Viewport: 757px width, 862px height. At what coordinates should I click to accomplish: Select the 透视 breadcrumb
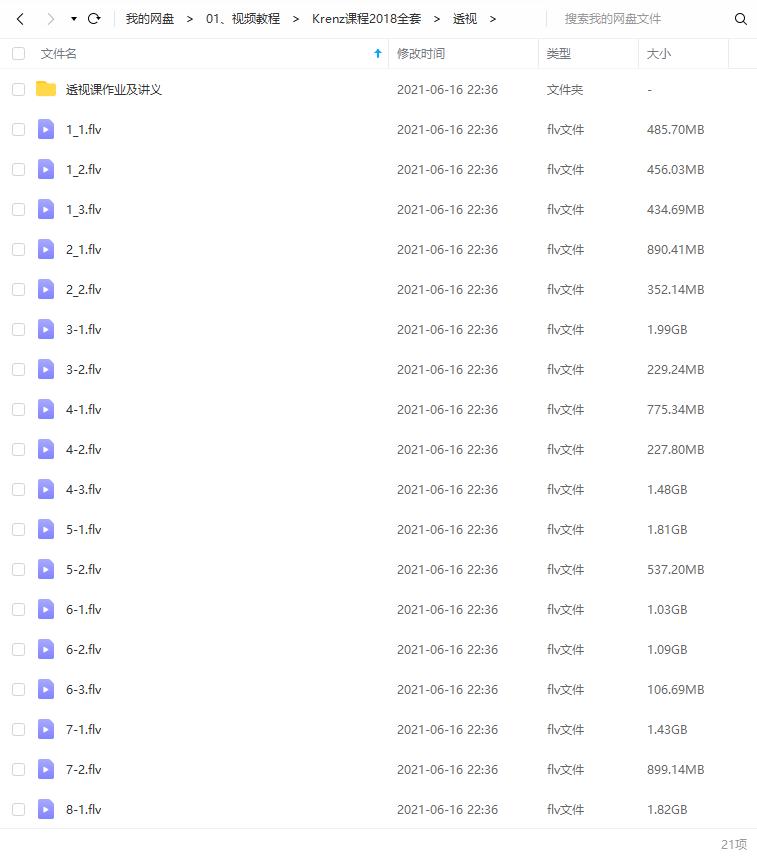click(x=465, y=19)
